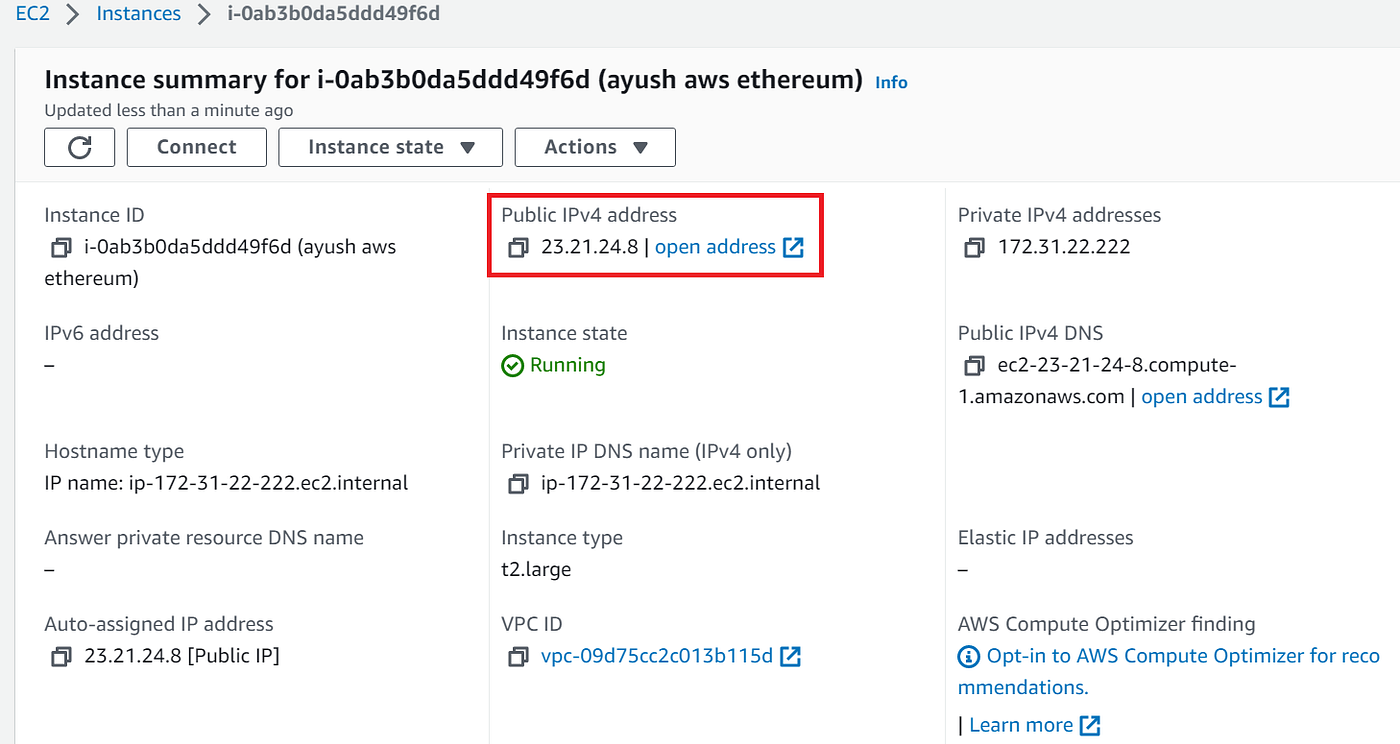Screen dimensions: 1400x744
Task: Click external link icon beside VPC ID
Action: [791, 656]
